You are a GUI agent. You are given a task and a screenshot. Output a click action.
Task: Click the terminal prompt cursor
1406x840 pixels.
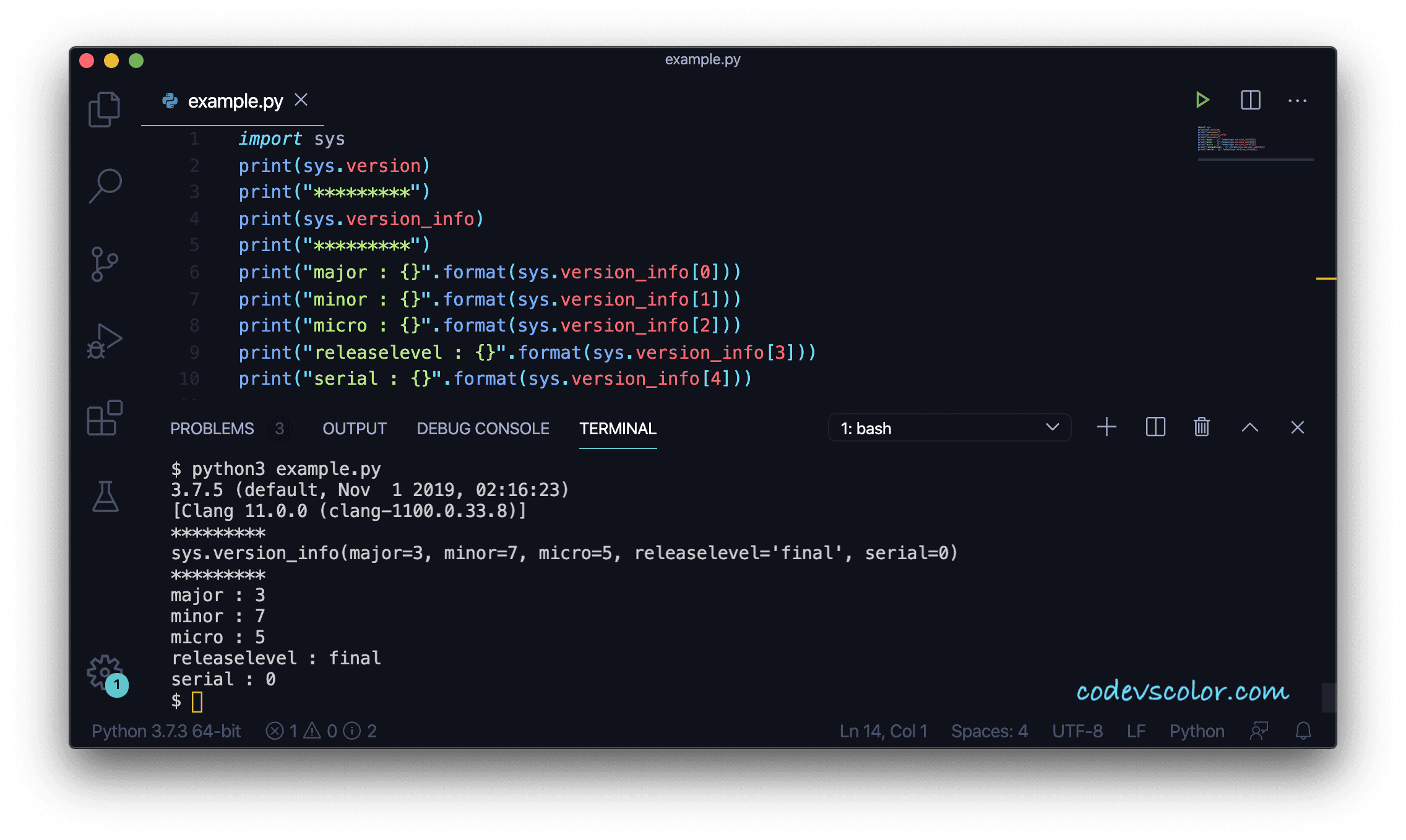pos(197,701)
